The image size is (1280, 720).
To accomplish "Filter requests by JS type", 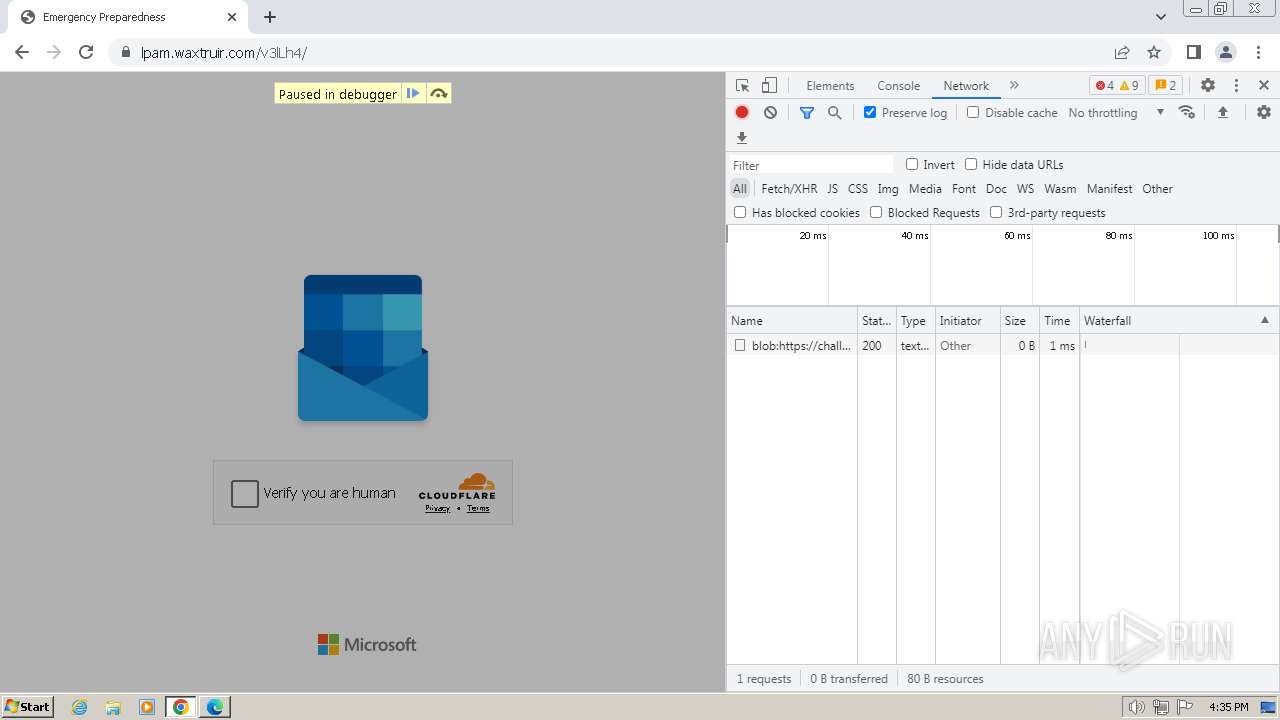I will coord(832,188).
